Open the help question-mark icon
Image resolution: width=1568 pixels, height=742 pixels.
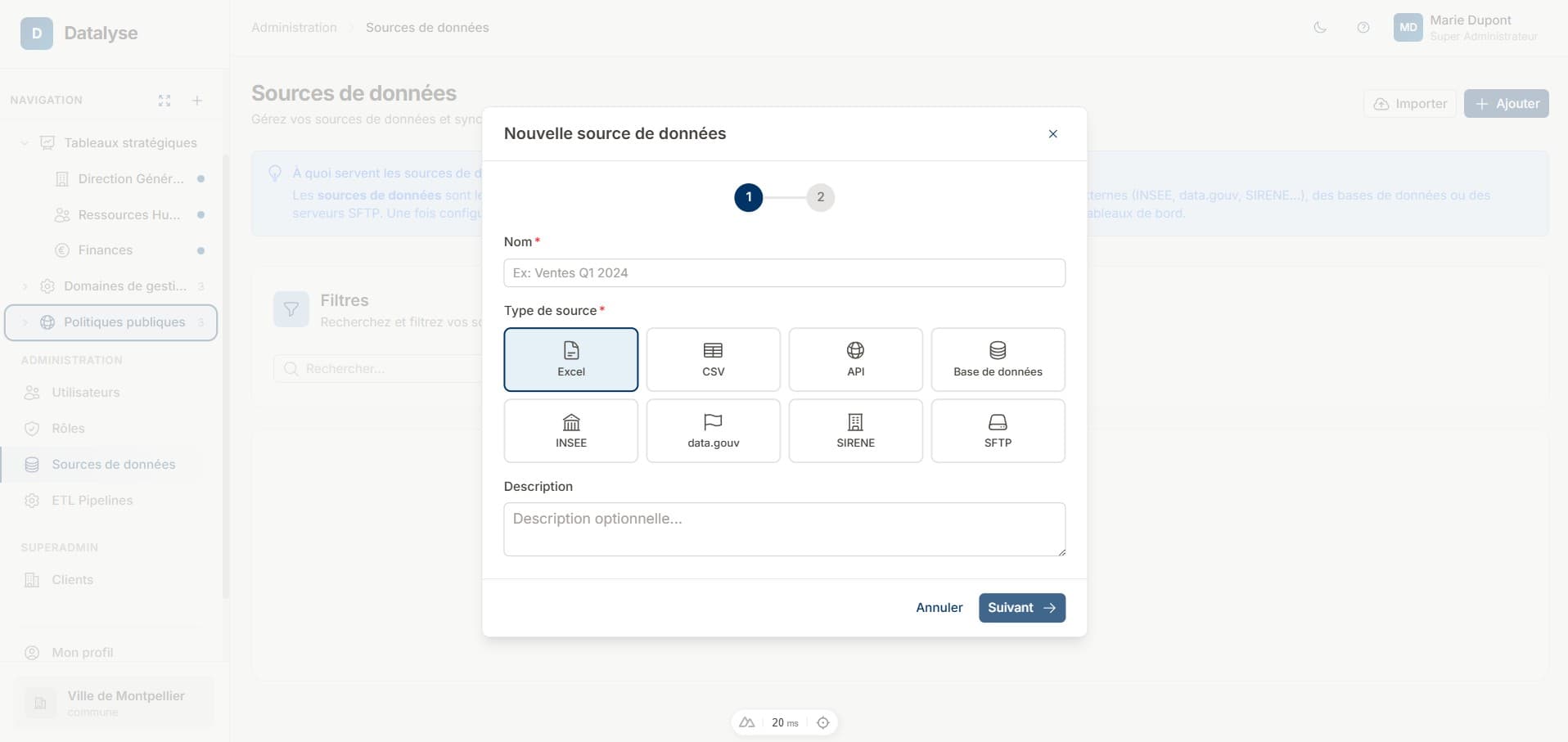pos(1363,28)
